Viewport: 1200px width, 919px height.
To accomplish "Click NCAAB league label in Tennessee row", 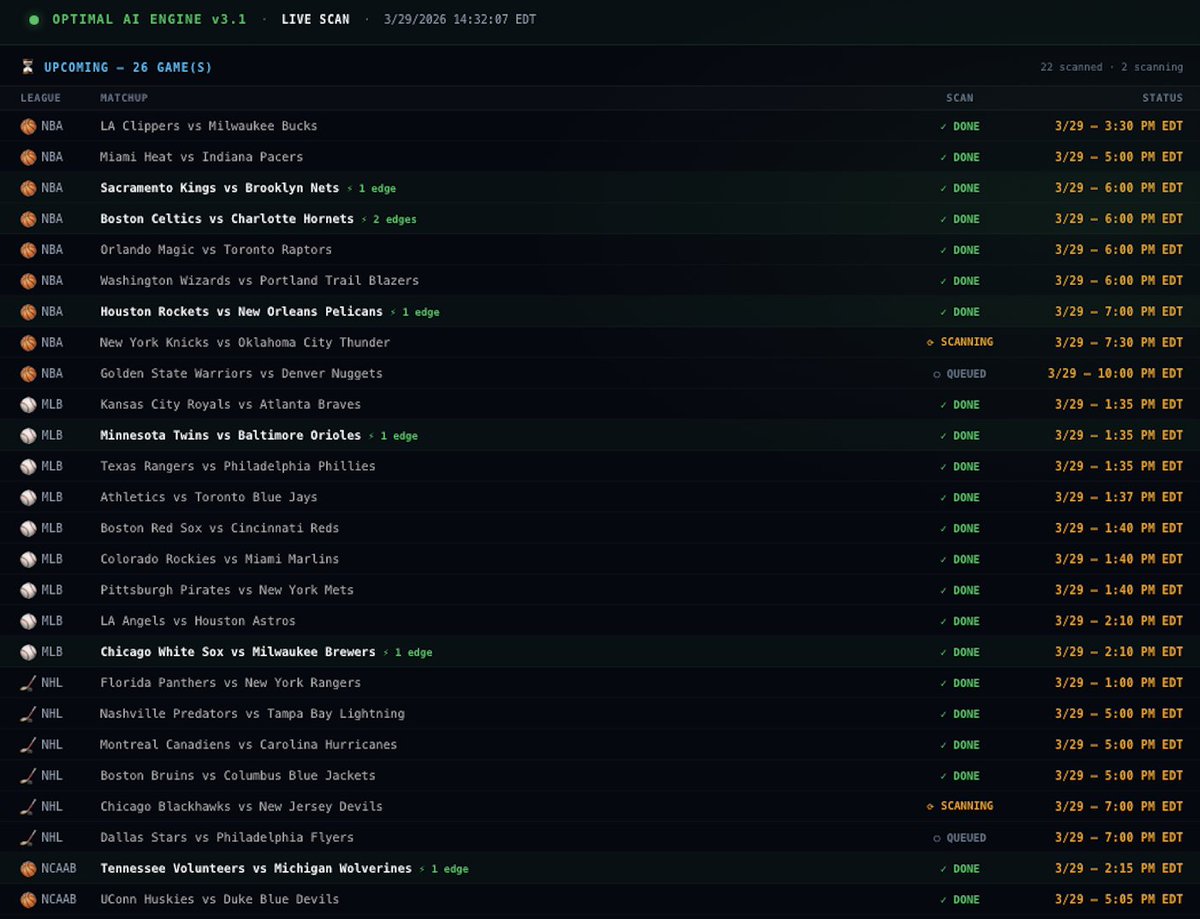I will 59,869.
